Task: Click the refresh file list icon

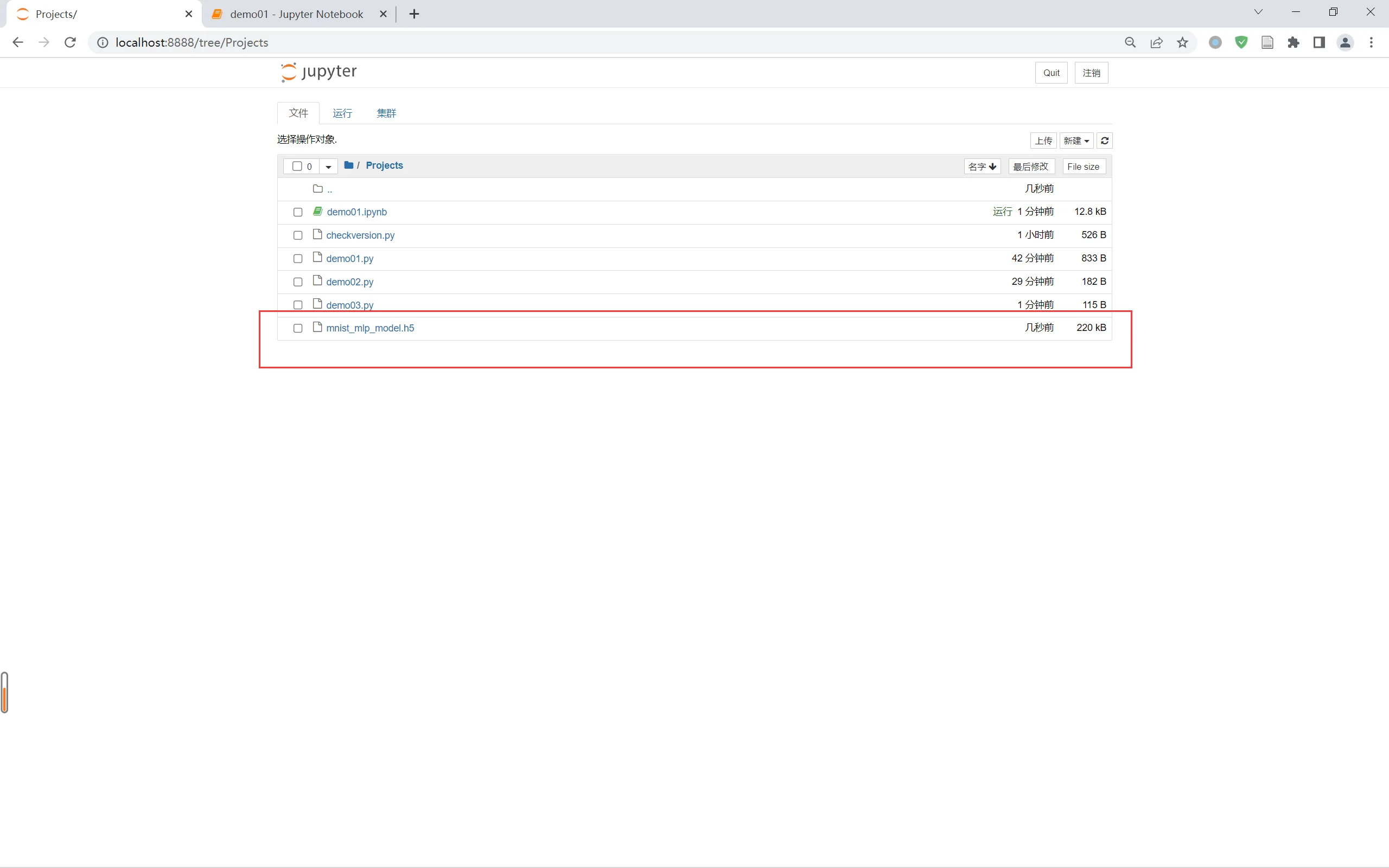Action: click(1104, 141)
